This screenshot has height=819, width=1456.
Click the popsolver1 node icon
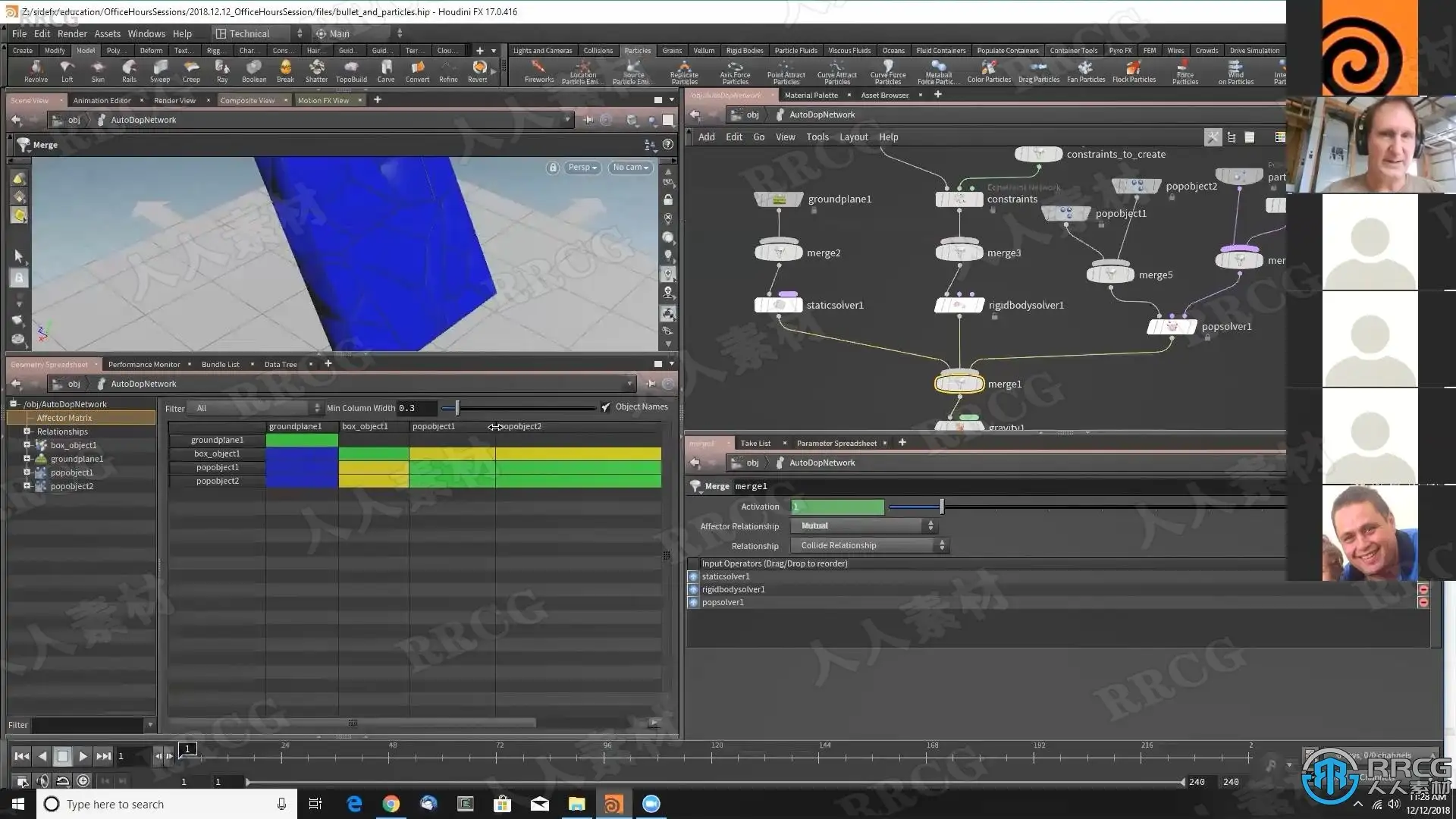point(1172,327)
